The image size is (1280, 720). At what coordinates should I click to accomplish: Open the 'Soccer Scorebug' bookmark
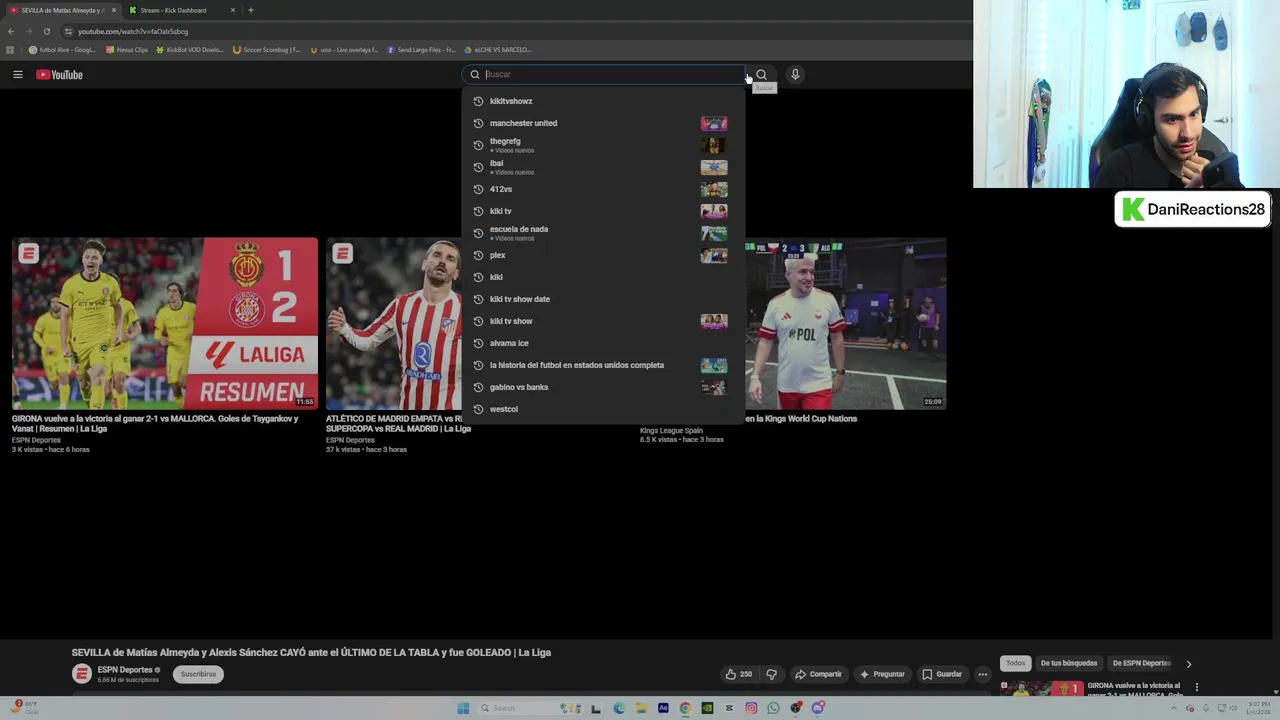[x=266, y=49]
